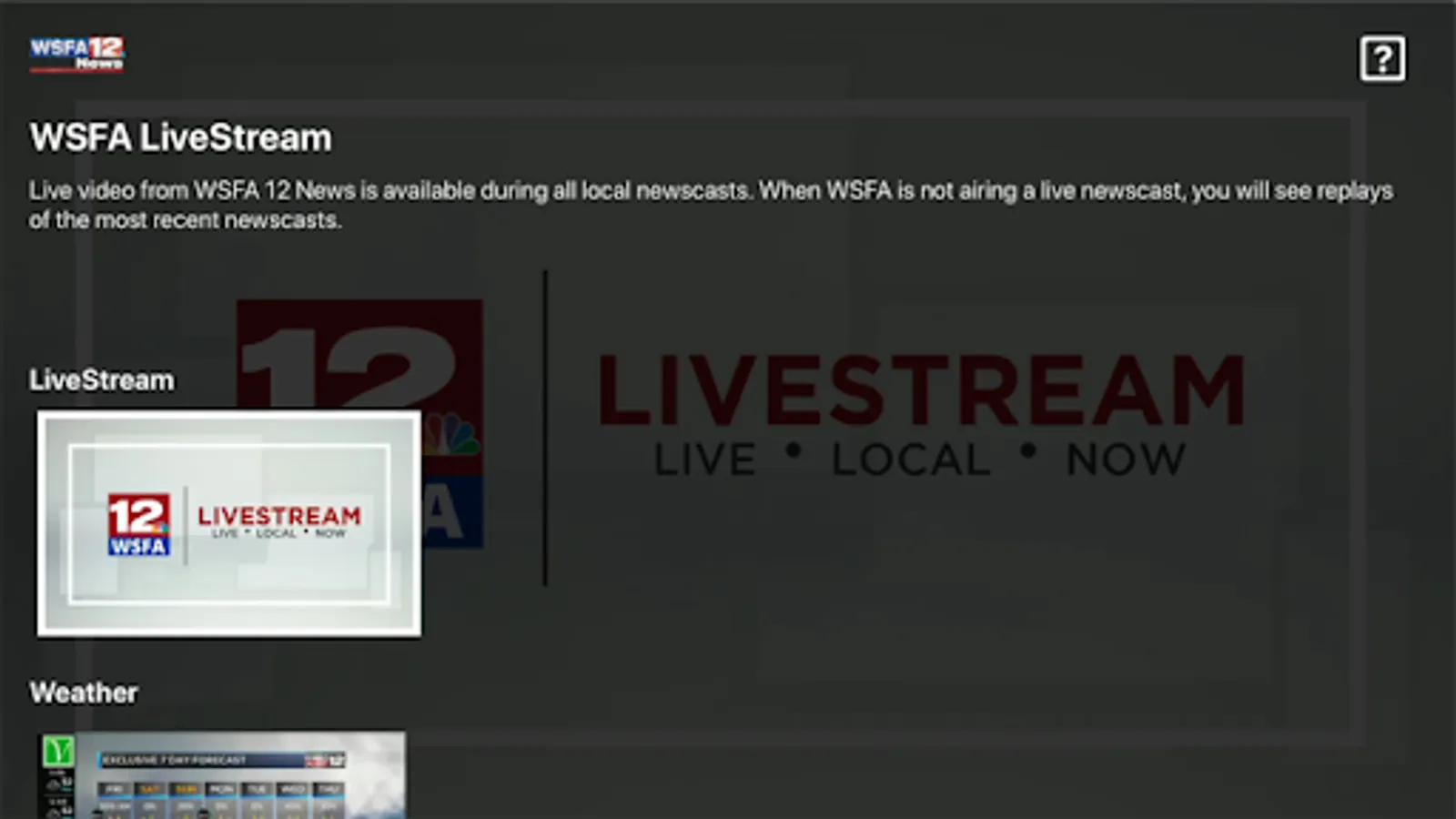This screenshot has height=819, width=1456.
Task: Click the WSFA 12 News logo
Action: point(77,55)
